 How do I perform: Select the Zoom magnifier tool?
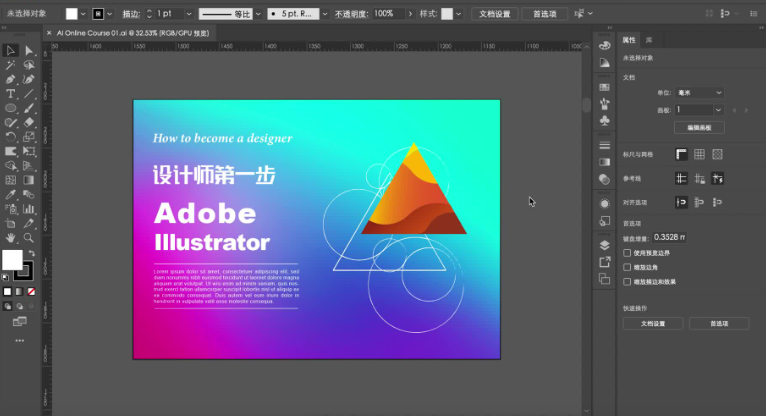pos(29,238)
